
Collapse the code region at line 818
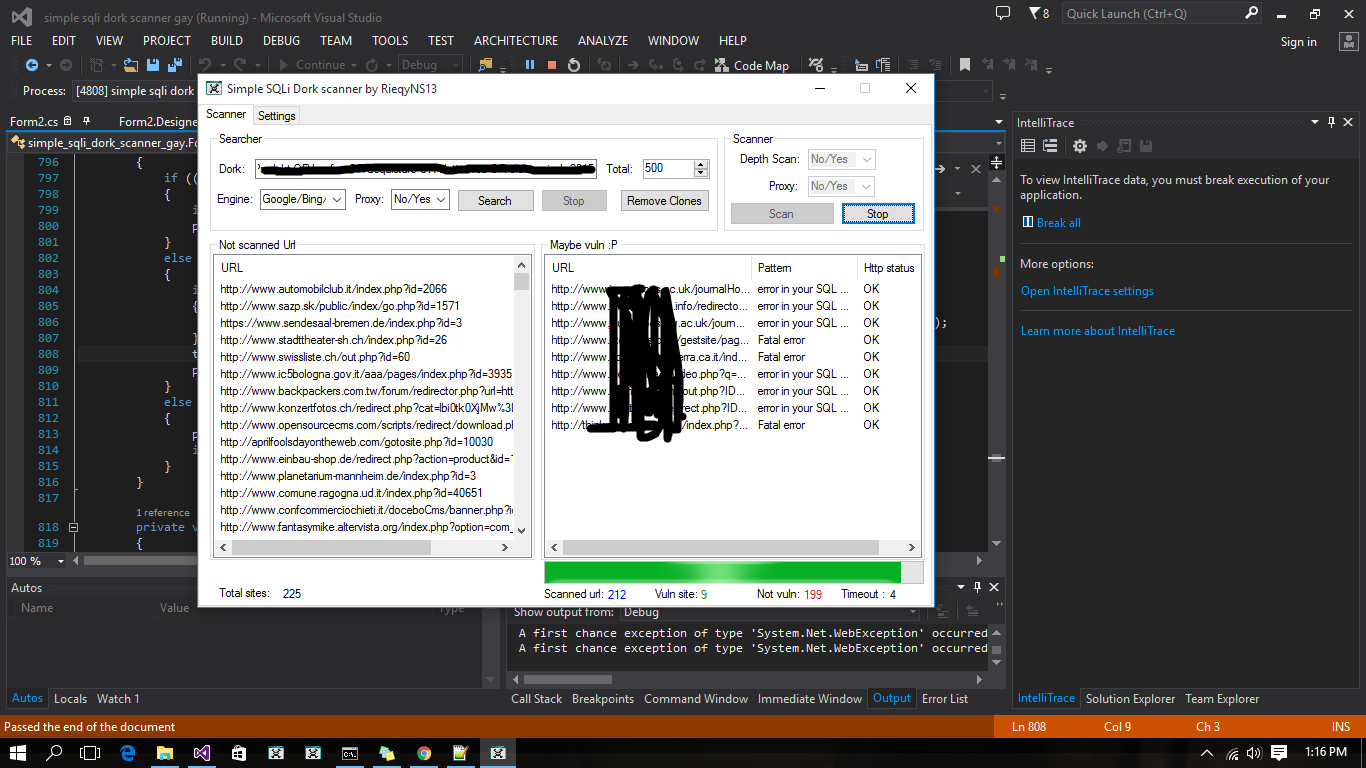click(73, 527)
